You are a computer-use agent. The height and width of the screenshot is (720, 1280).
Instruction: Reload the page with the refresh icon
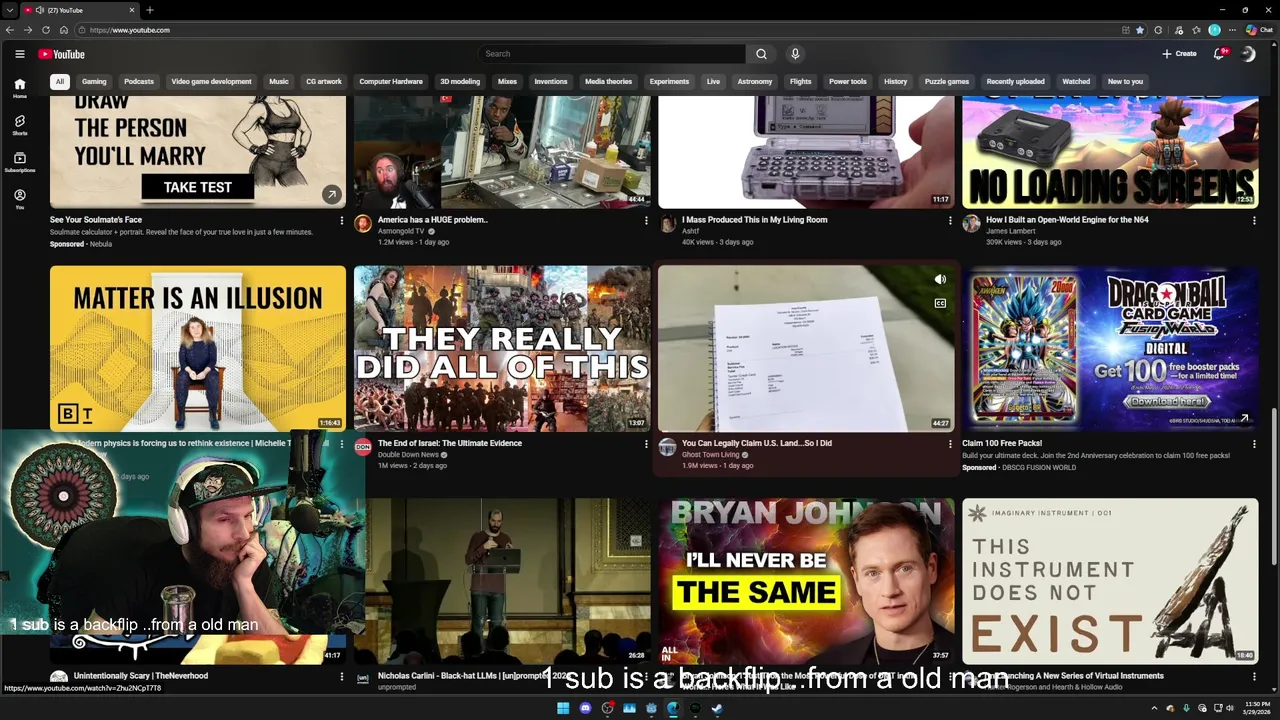(46, 30)
